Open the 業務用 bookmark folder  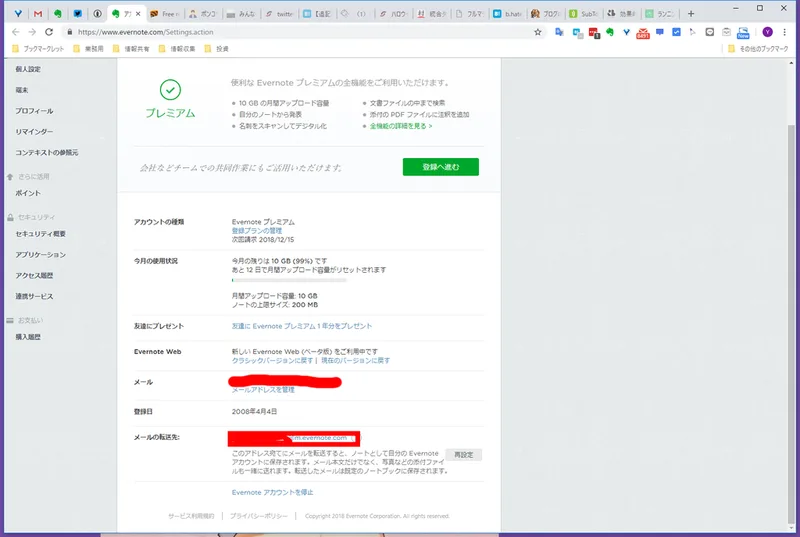tap(88, 49)
